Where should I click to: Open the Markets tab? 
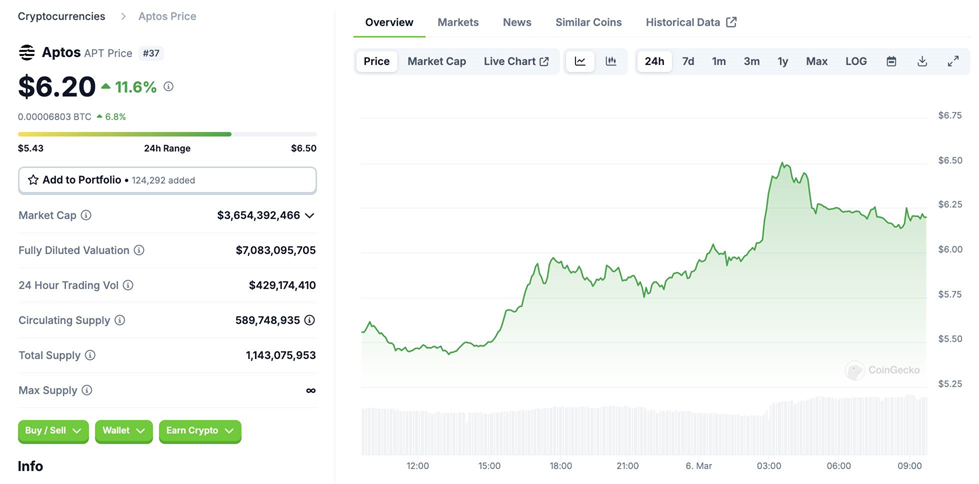point(458,22)
